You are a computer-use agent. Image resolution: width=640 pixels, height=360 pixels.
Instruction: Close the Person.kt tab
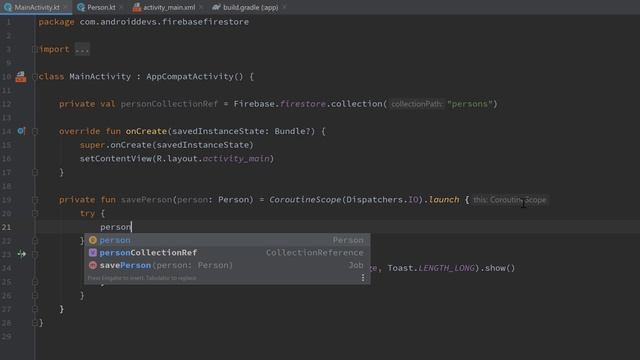pos(121,7)
